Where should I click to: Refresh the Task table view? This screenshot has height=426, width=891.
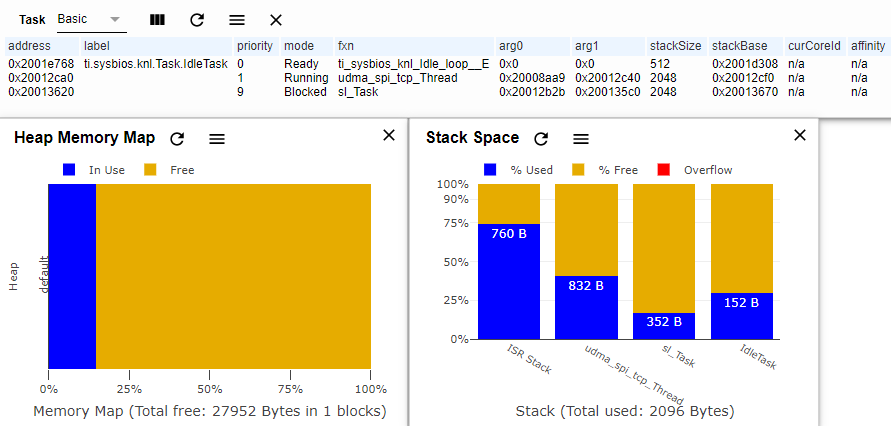(x=197, y=20)
